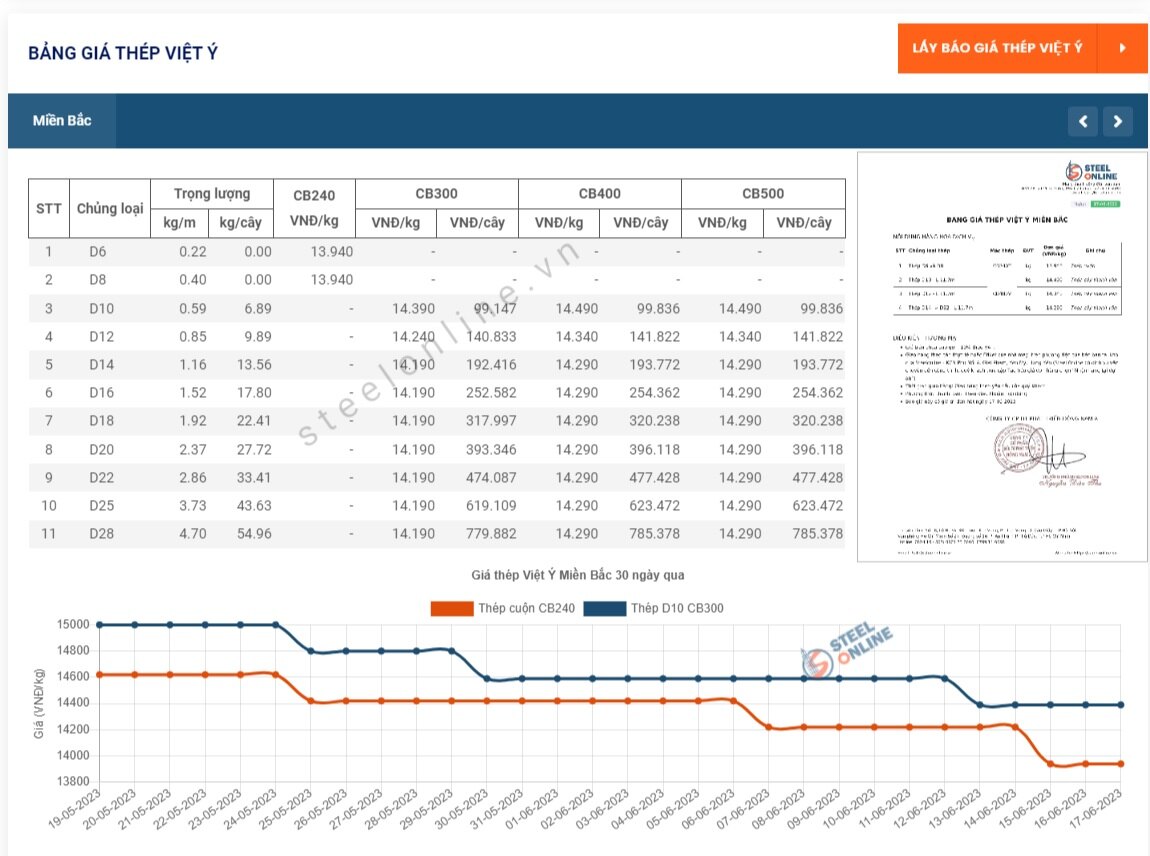Toggle Thép D10 CB300 legend swatch
This screenshot has height=856, width=1150.
tap(605, 608)
